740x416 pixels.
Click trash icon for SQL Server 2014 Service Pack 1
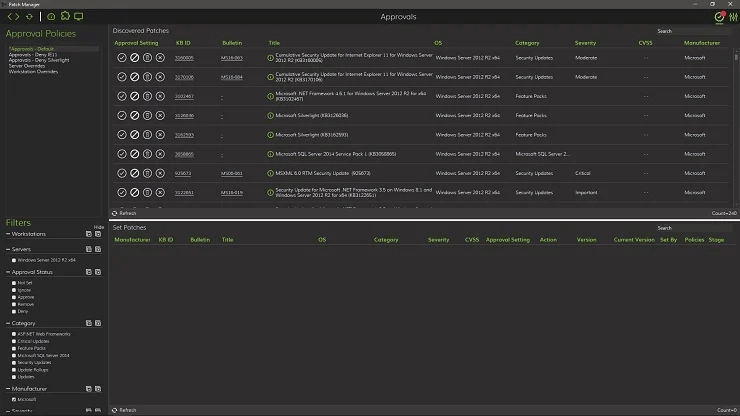[147, 154]
